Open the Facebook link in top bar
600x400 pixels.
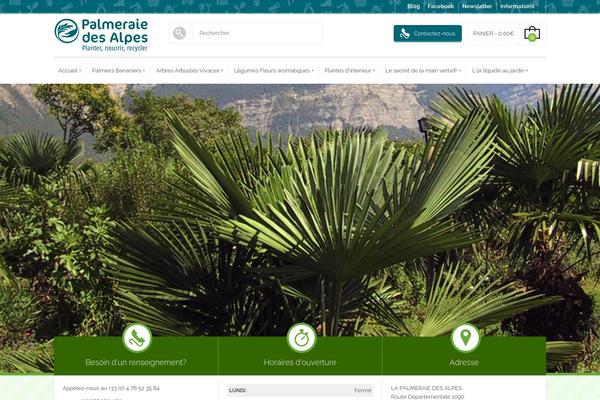coord(441,6)
